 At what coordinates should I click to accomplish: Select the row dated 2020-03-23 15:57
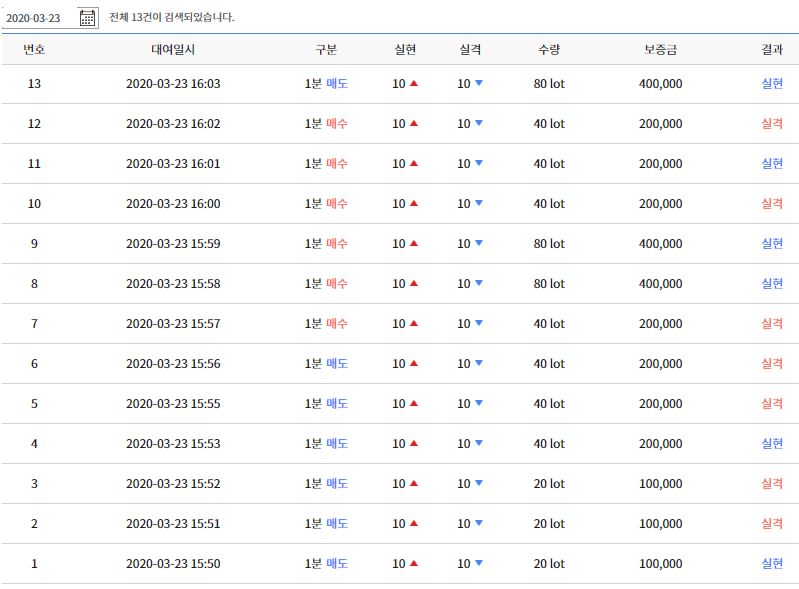(400, 324)
